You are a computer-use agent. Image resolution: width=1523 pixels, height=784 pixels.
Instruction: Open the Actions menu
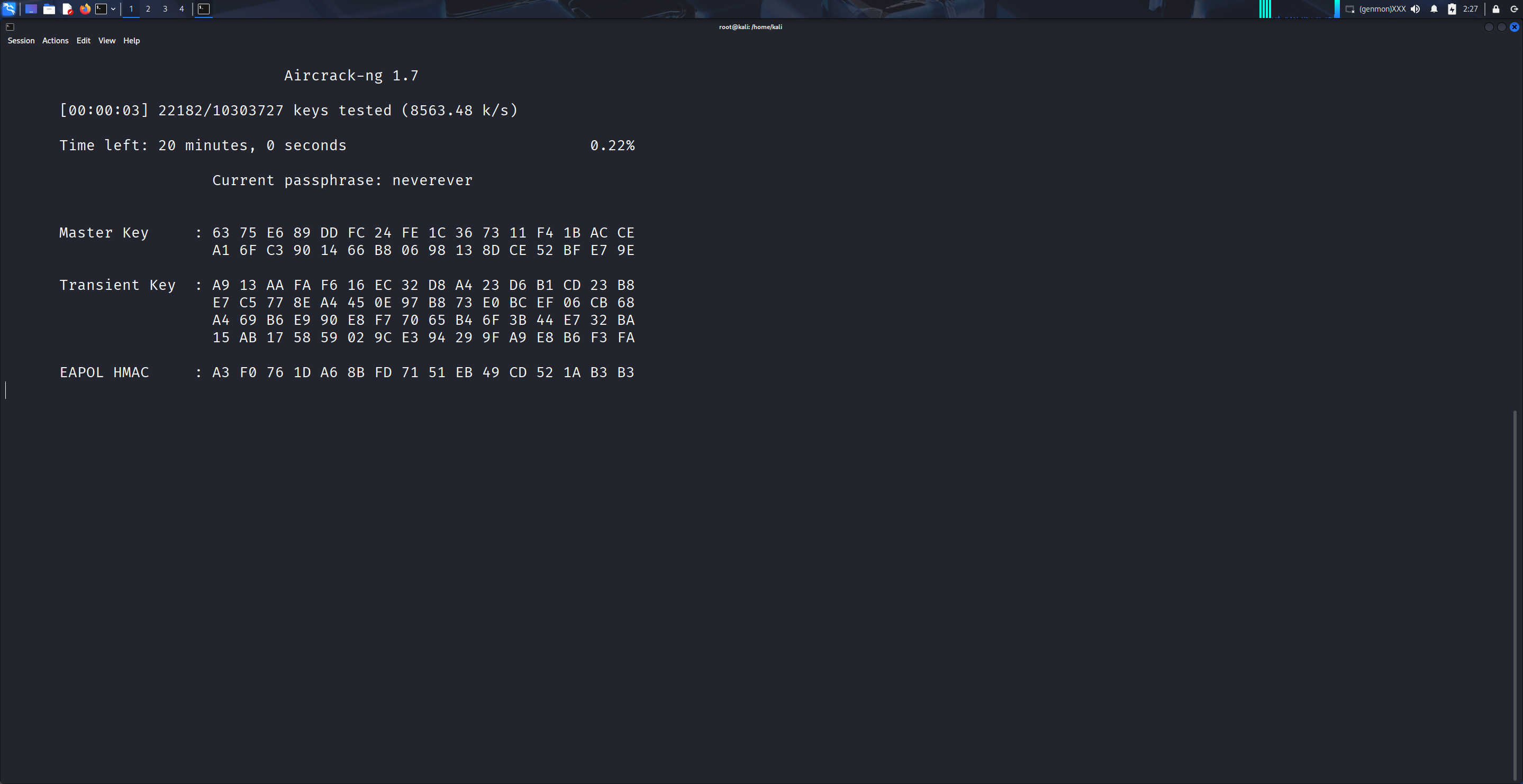(55, 40)
